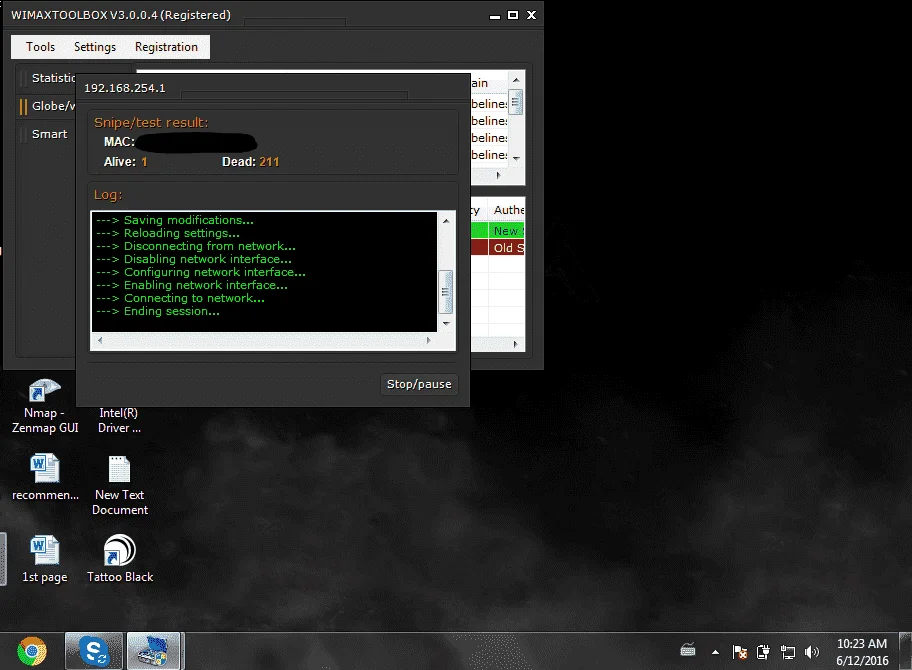Open Nmap - Zenmap GUI desktop shortcut
The height and width of the screenshot is (670, 912).
[45, 406]
